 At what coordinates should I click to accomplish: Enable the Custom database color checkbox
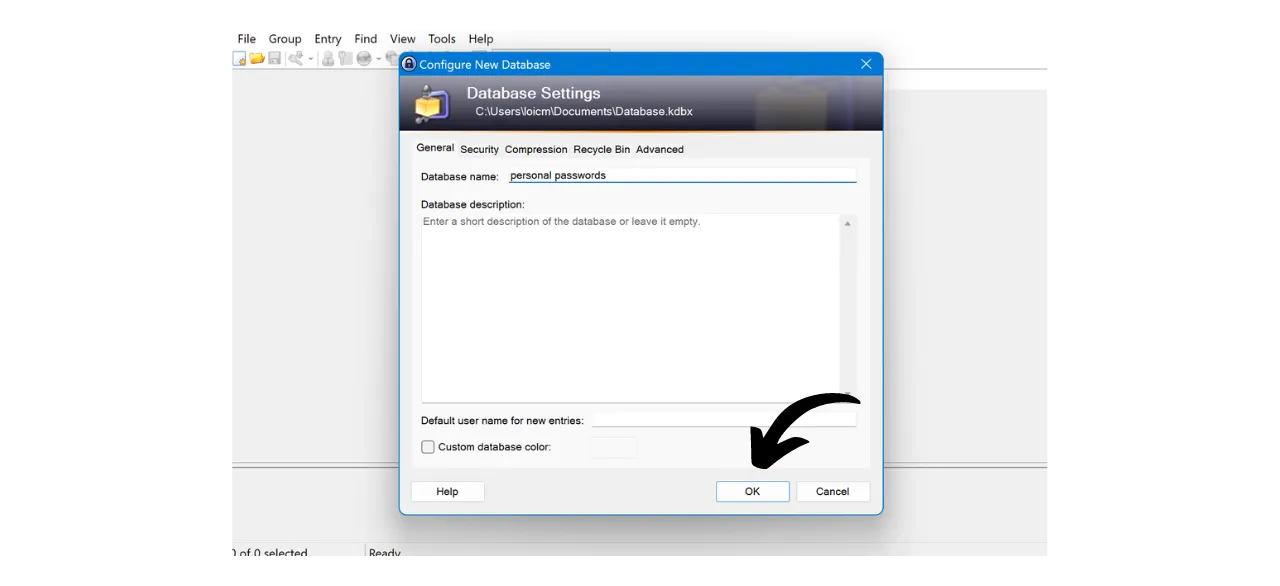click(428, 447)
